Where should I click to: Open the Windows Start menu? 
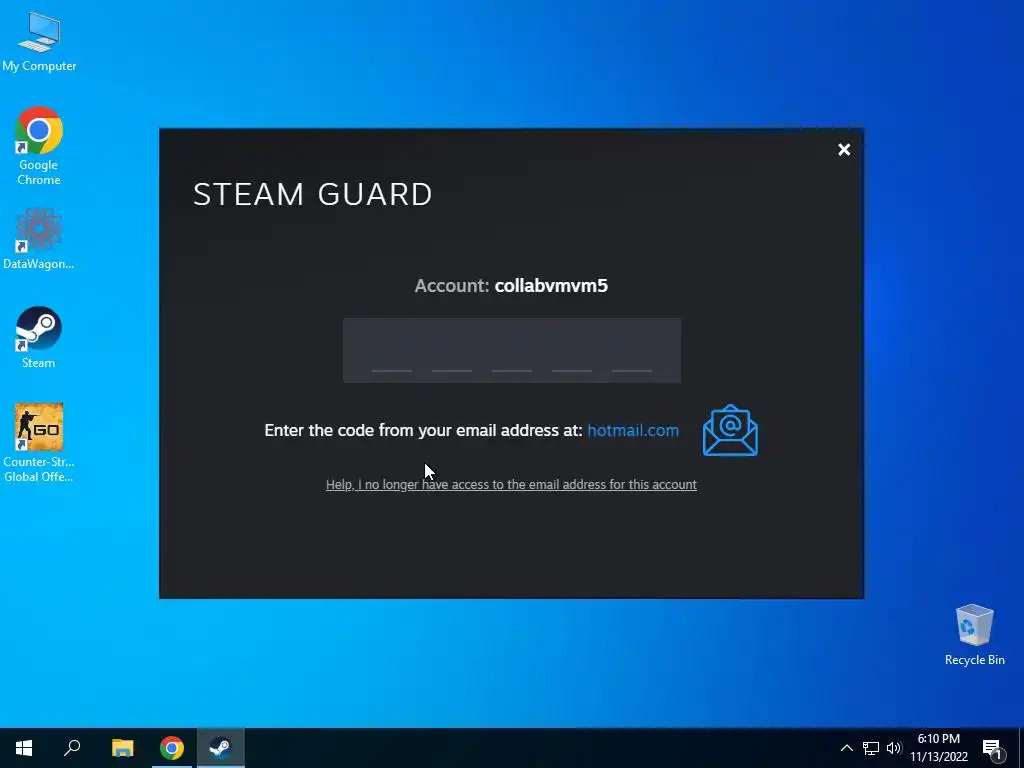pyautogui.click(x=24, y=748)
